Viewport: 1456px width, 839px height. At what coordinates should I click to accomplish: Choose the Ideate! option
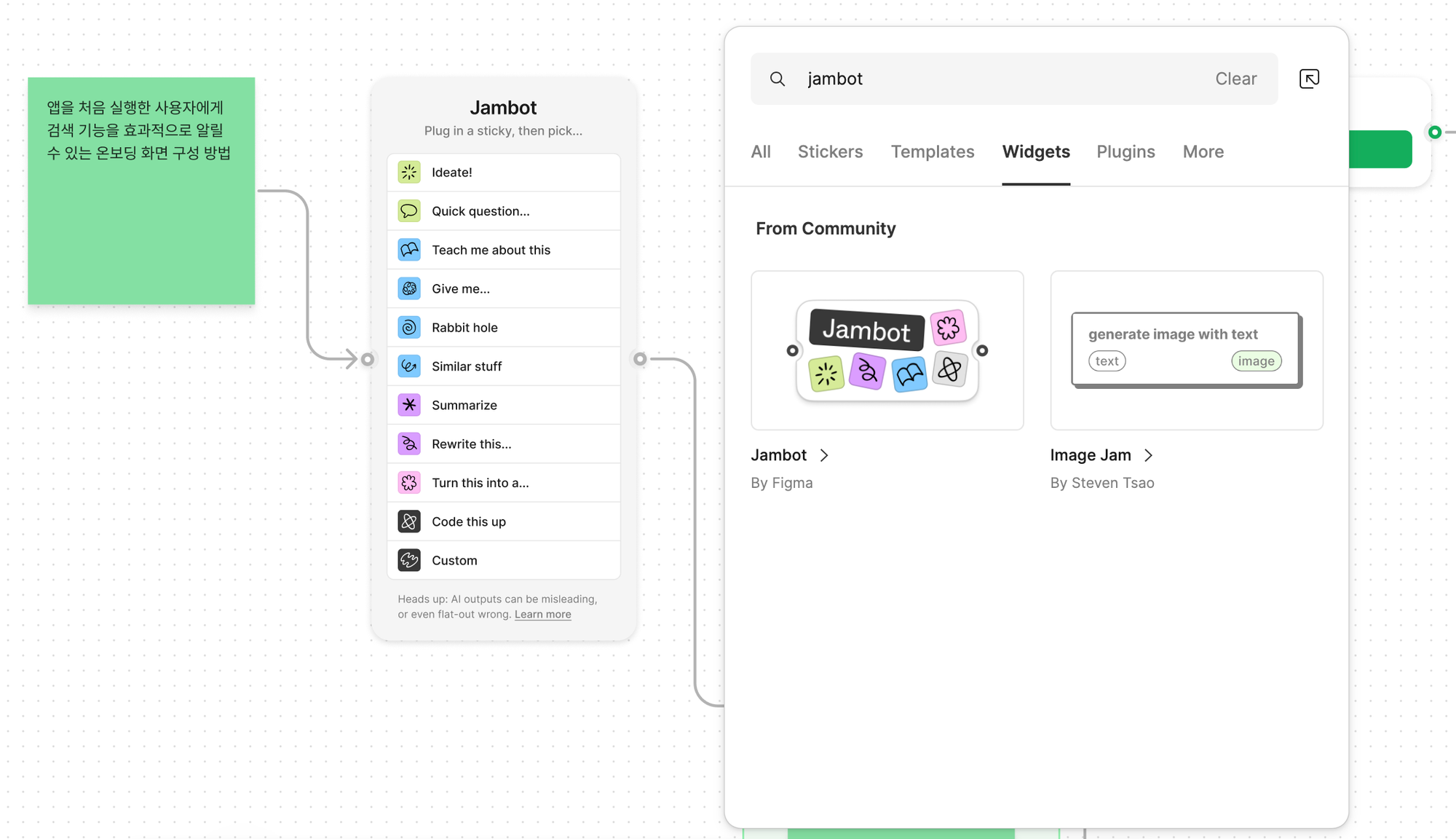(504, 172)
